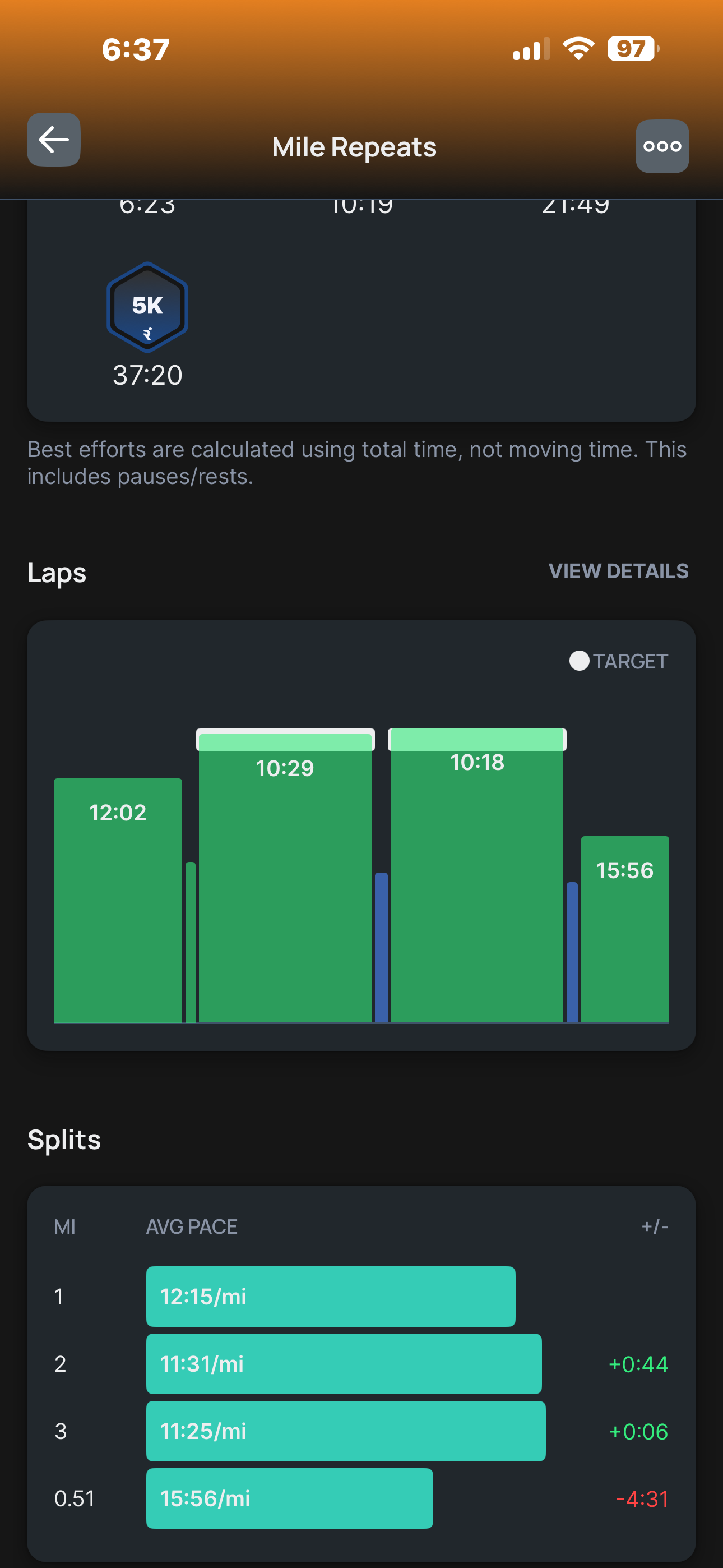Tap the 37:20 5K time
The width and height of the screenshot is (723, 1568).
[147, 375]
